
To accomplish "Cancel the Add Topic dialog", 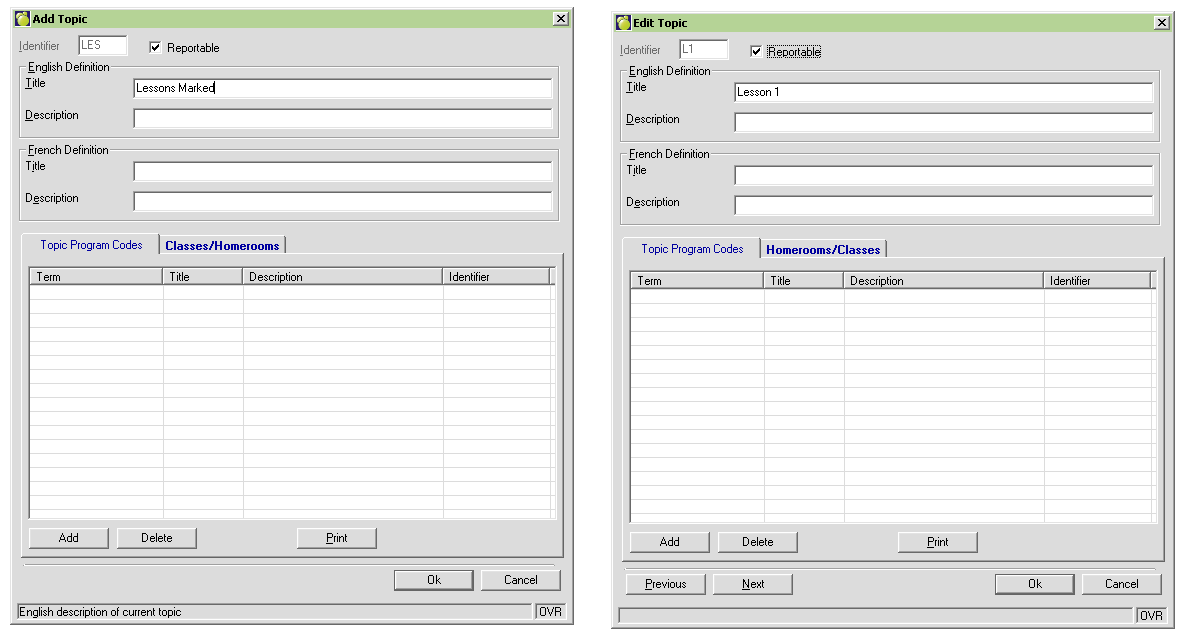I will [520, 580].
